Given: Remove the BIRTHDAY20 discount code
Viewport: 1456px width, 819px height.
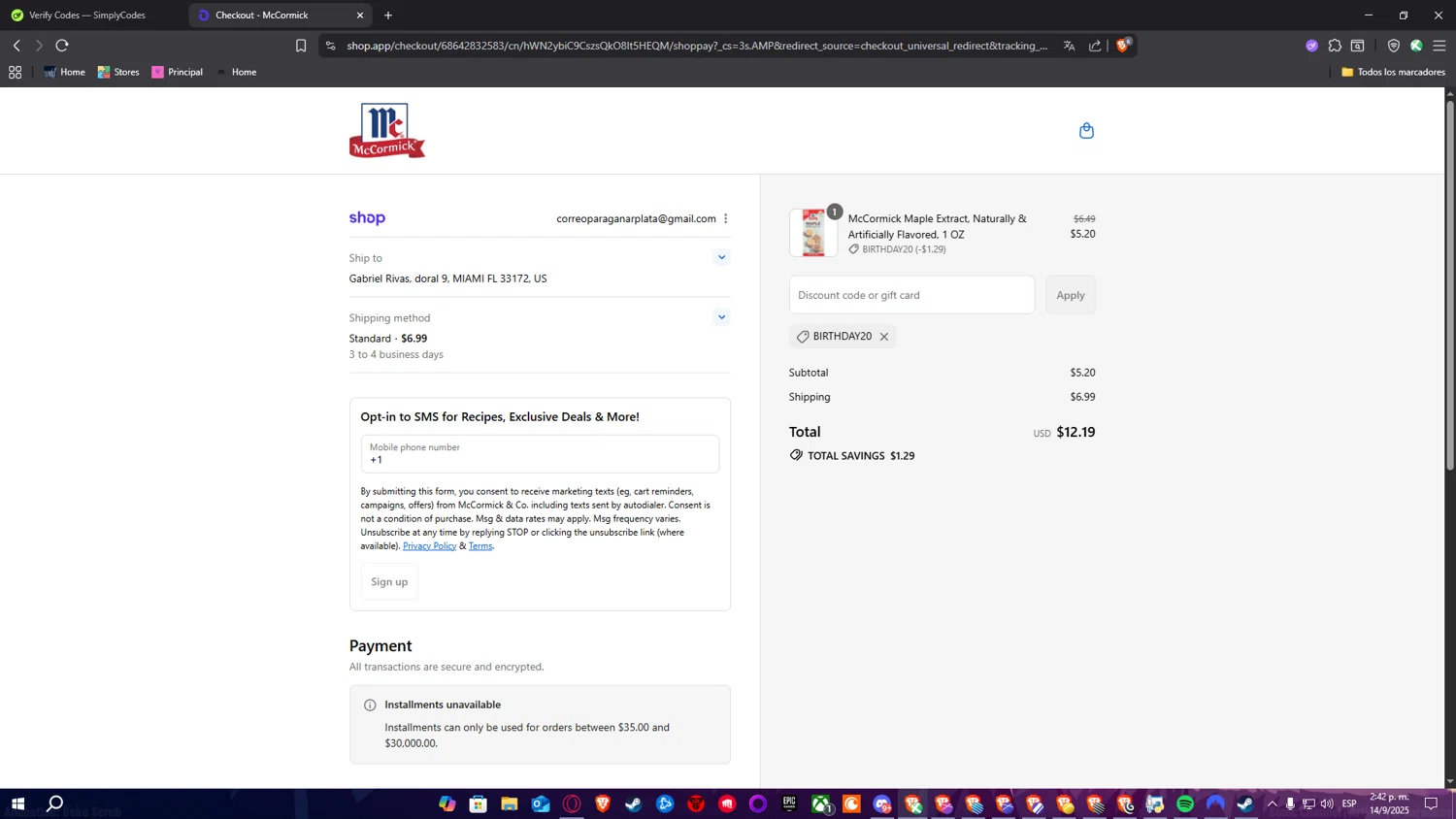Looking at the screenshot, I should pos(884,337).
